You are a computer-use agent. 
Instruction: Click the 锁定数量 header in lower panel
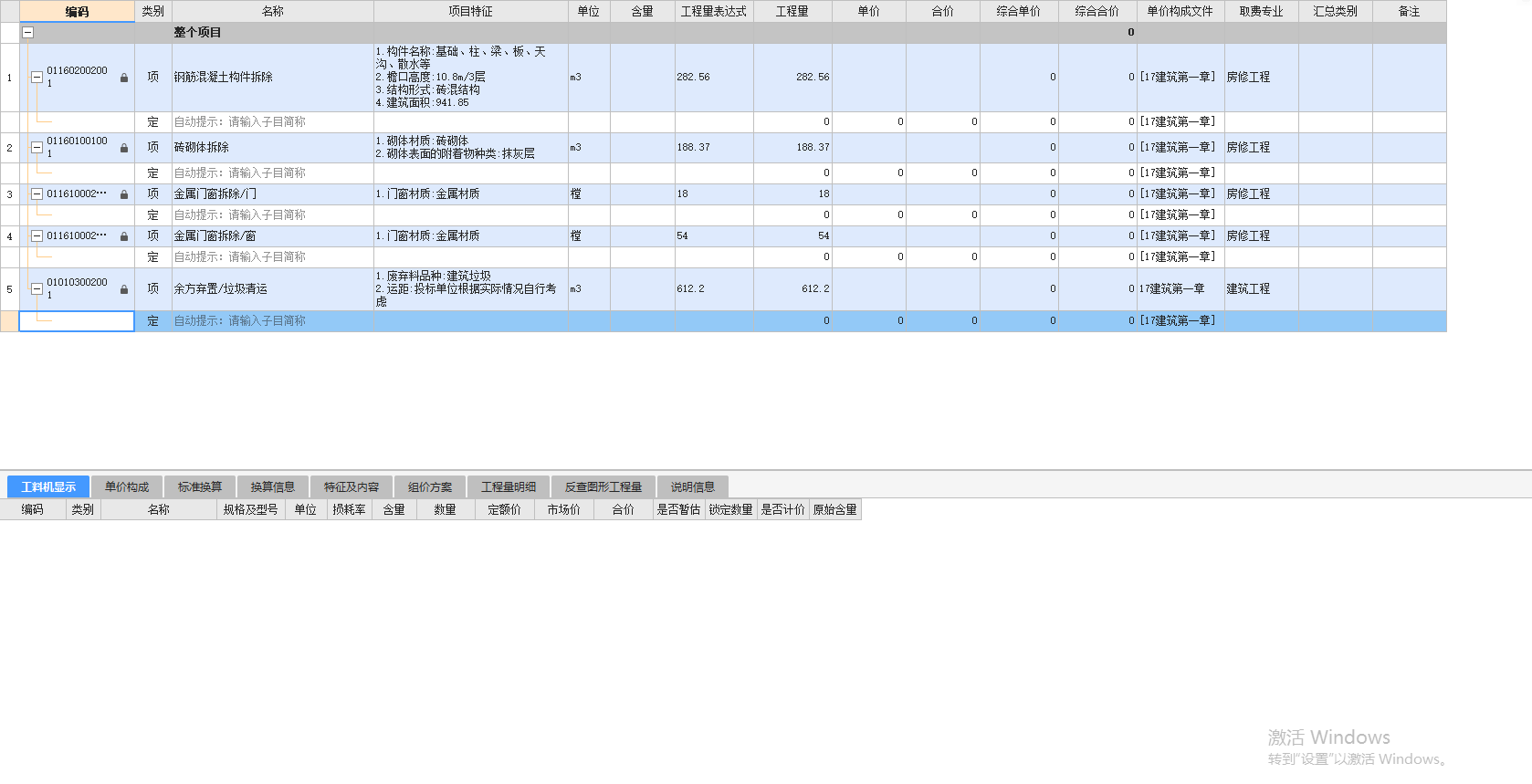731,509
